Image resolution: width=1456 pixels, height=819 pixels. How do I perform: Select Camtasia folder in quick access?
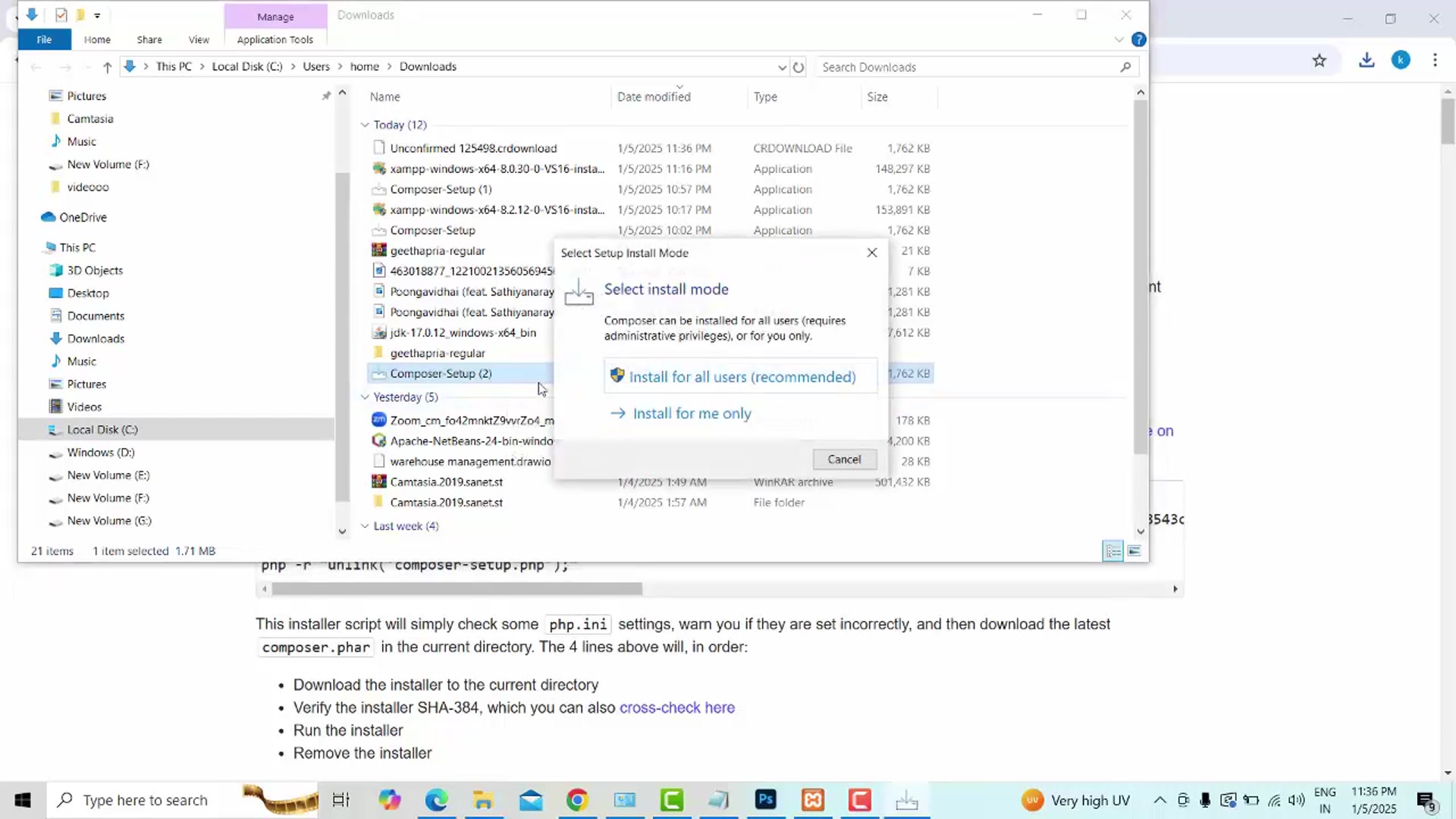pos(89,119)
